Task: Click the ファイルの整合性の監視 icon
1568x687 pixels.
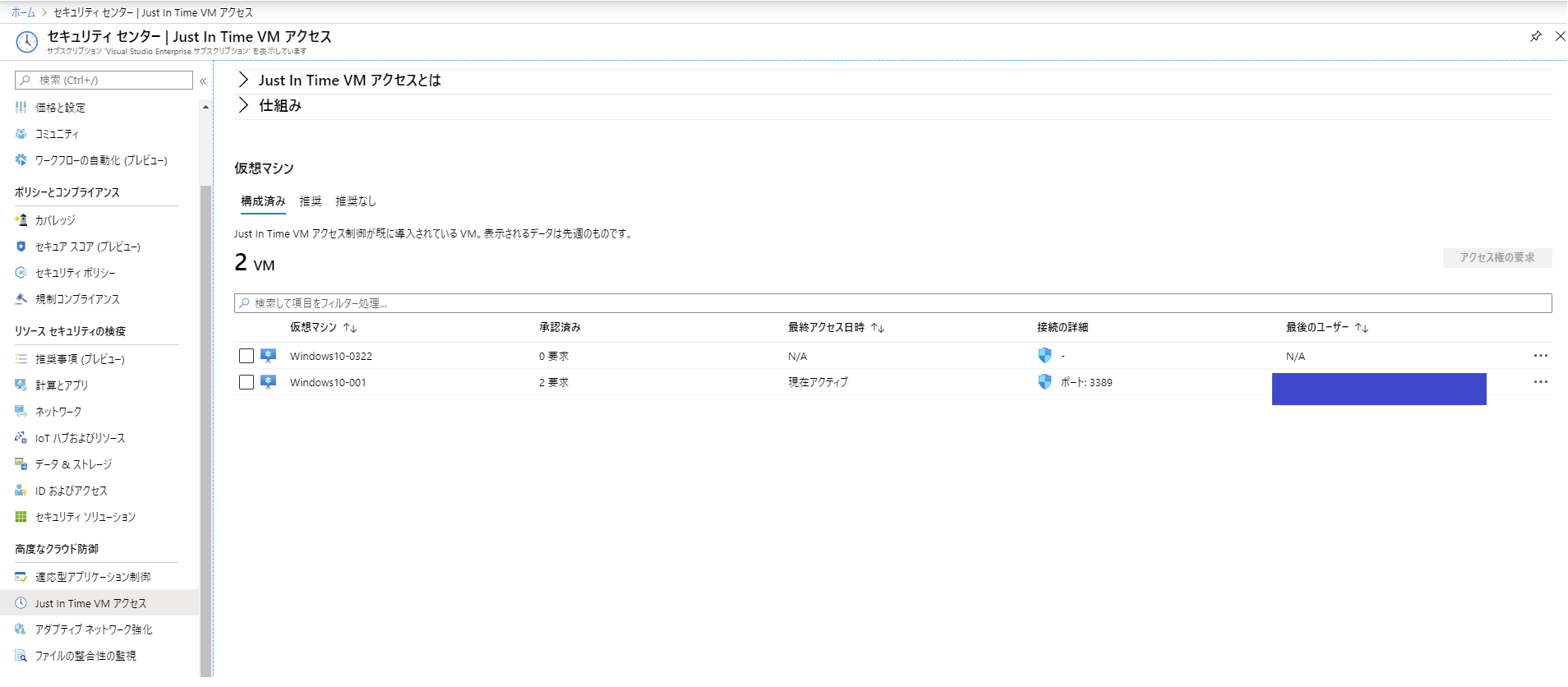Action: [x=21, y=656]
